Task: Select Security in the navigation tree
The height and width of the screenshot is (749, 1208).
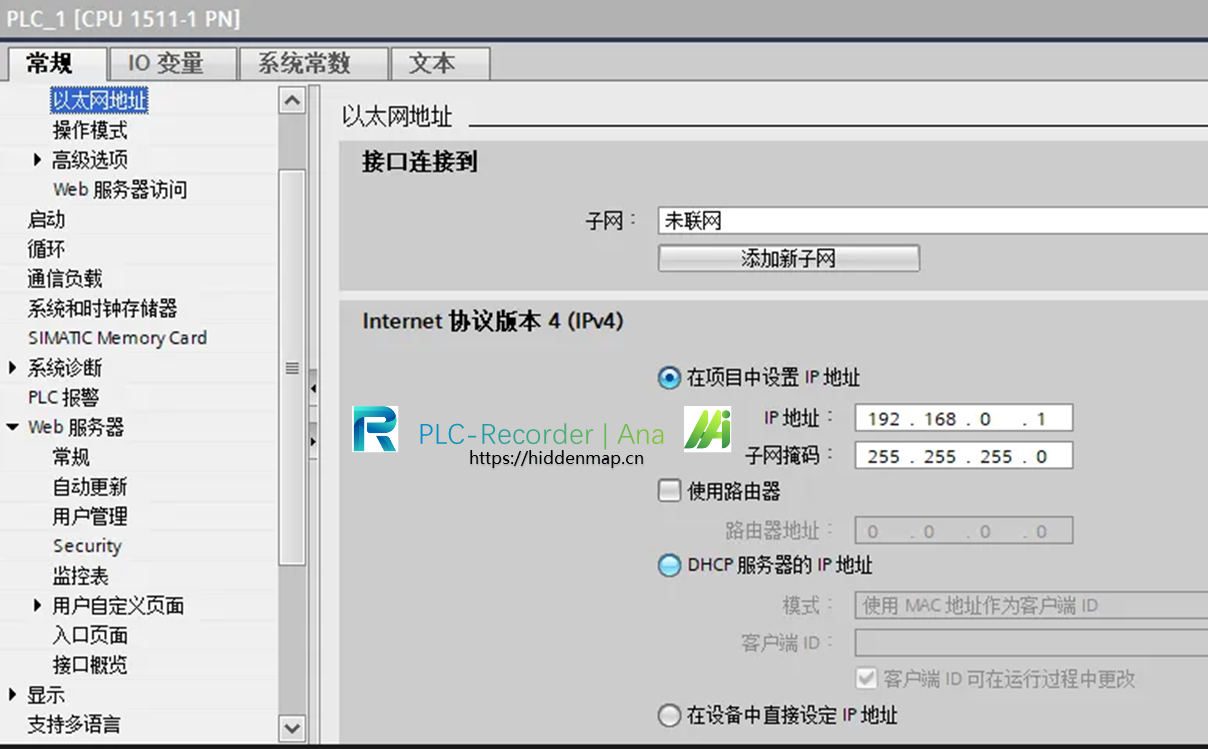Action: coord(86,545)
